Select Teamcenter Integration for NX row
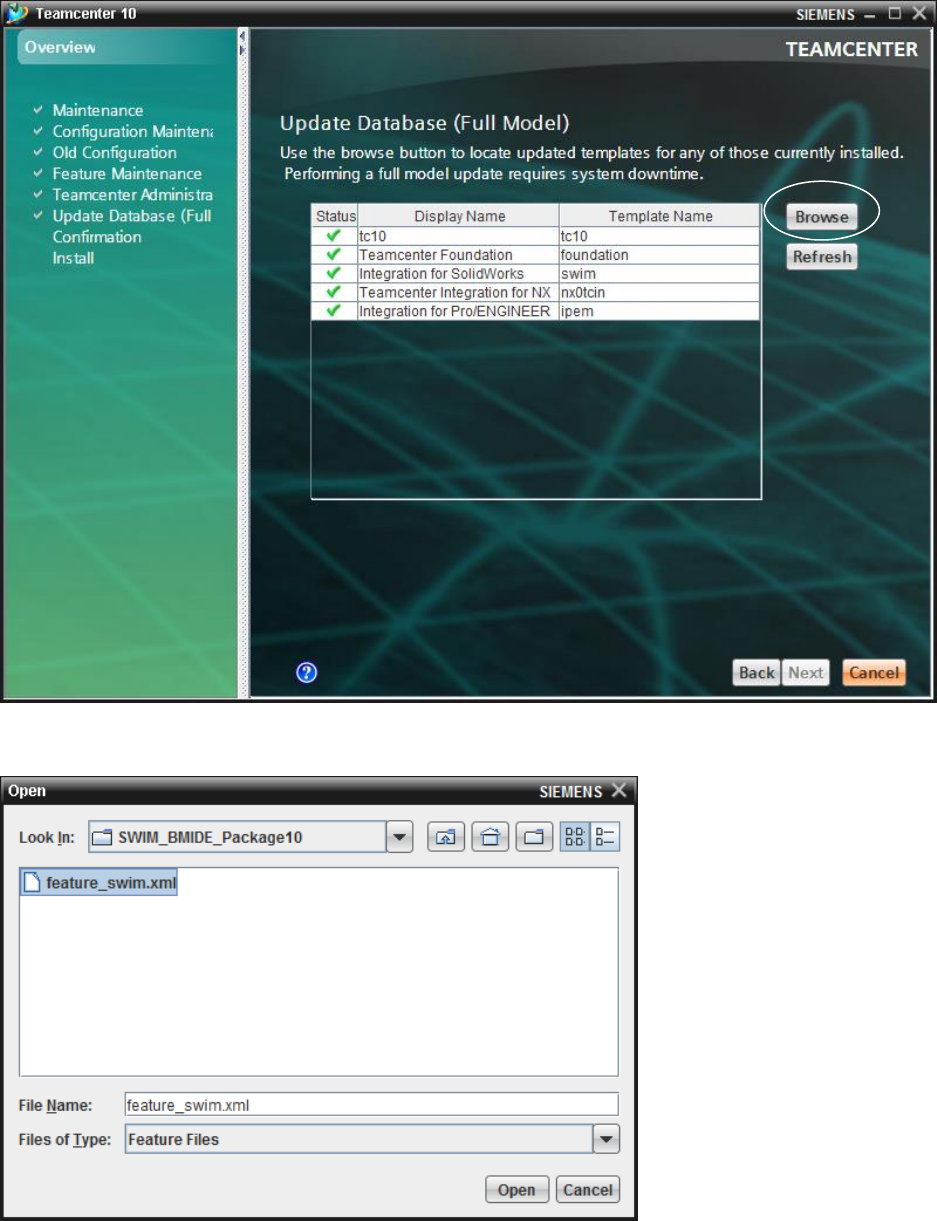Screen dimensions: 937x1221 (x=535, y=293)
